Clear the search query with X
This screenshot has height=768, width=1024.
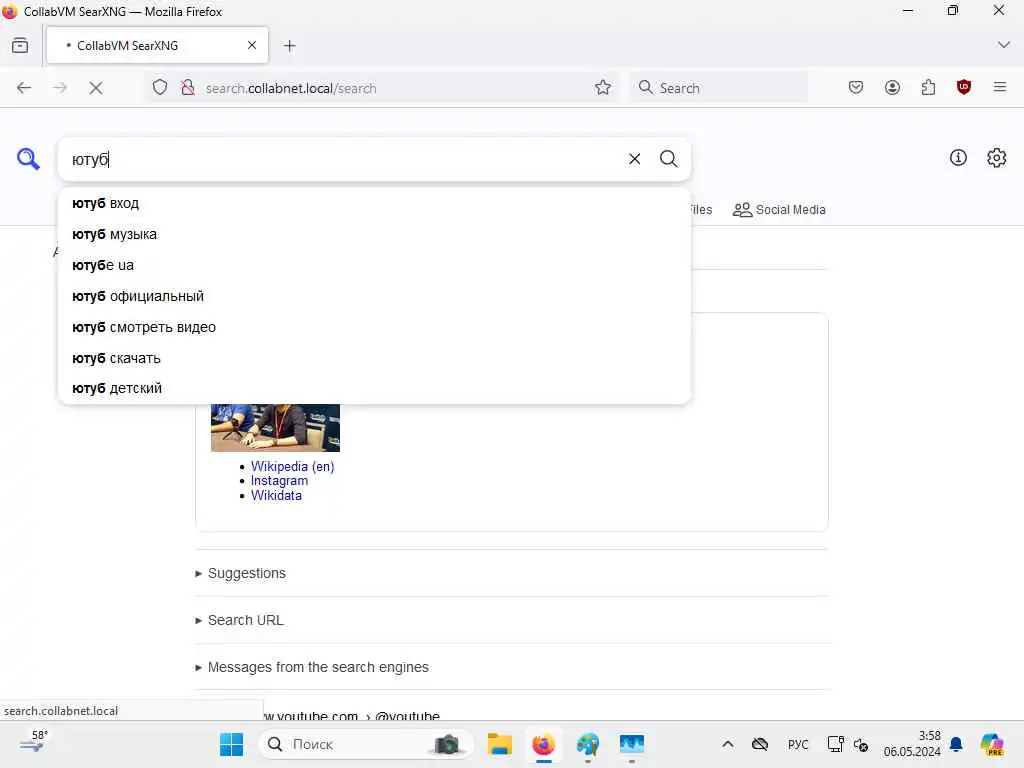(x=634, y=159)
